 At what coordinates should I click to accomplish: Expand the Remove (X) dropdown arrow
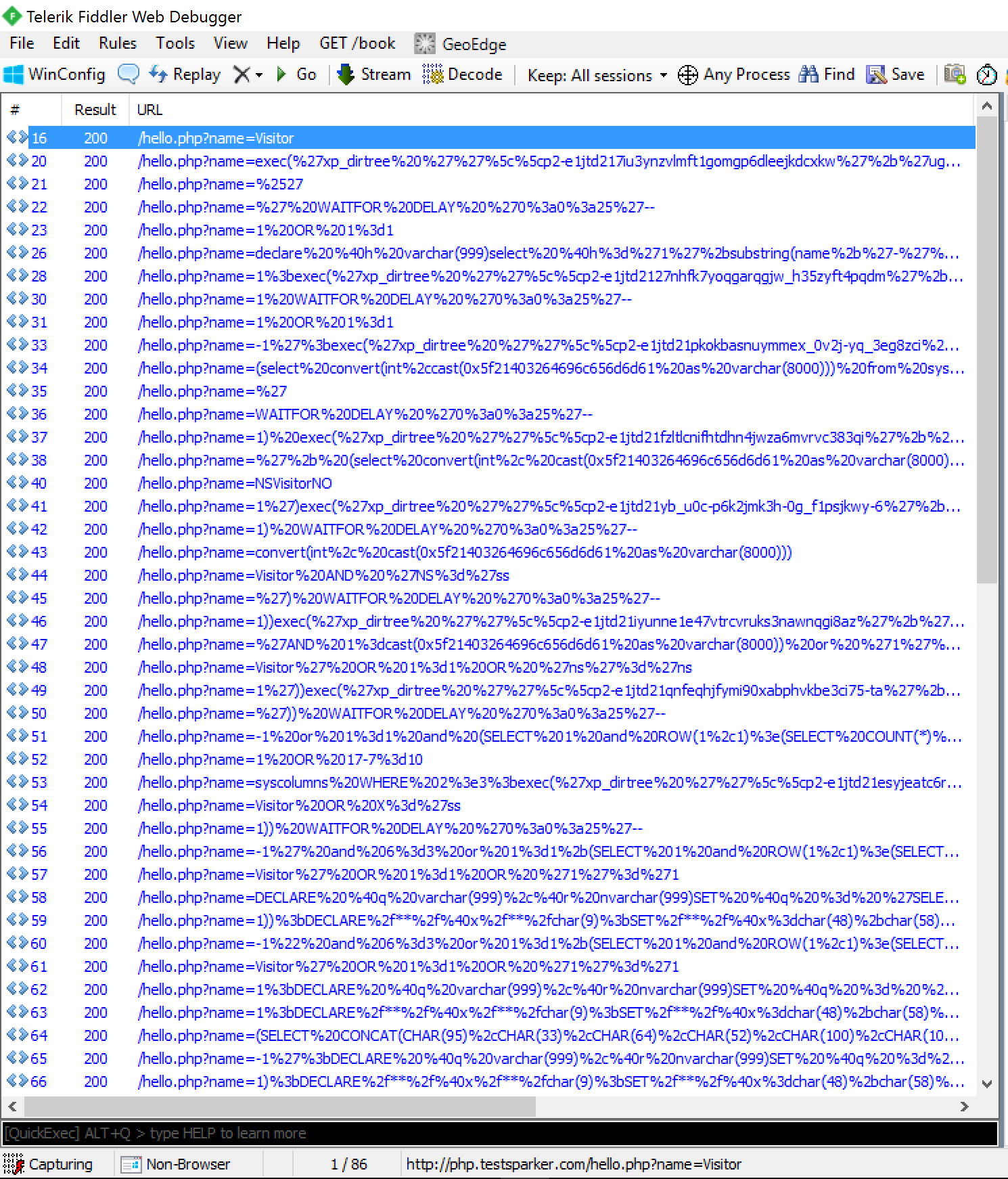click(x=259, y=75)
